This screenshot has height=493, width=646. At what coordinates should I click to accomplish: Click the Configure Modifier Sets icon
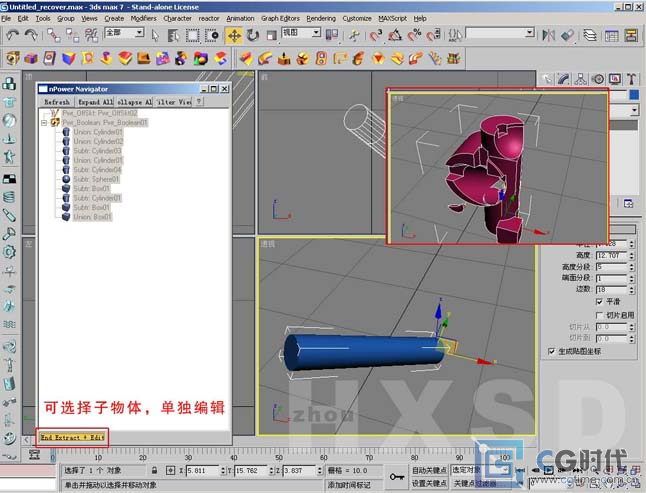tap(629, 203)
